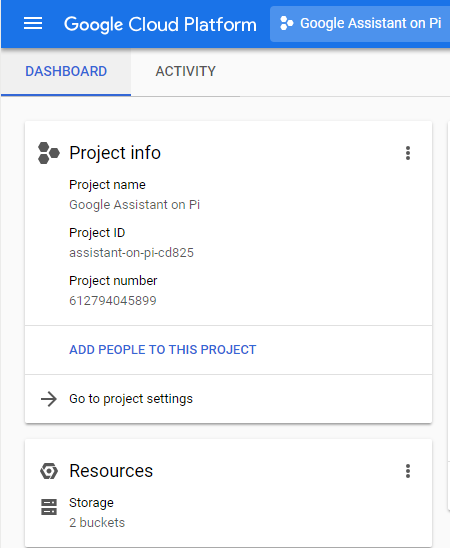Open Project info card overflow menu
This screenshot has height=548, width=450.
[408, 153]
